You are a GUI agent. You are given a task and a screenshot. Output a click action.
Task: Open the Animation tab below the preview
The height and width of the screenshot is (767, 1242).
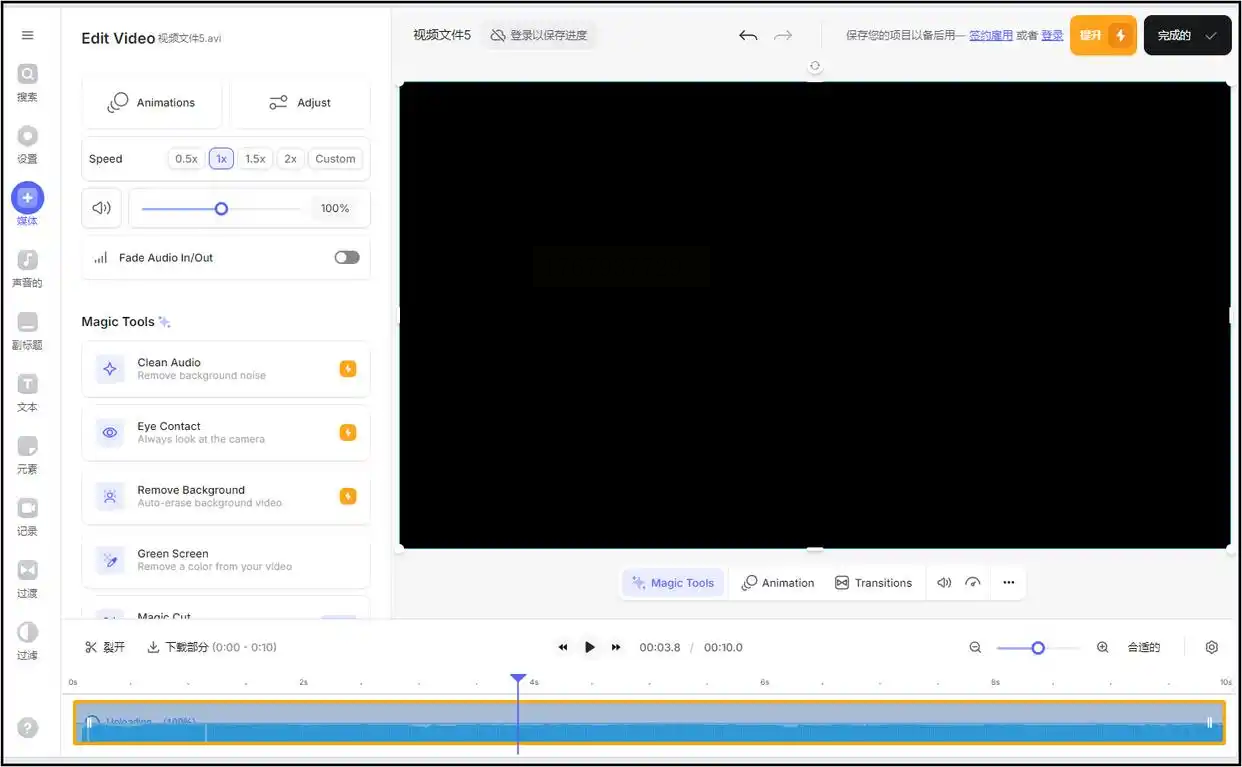tap(778, 583)
